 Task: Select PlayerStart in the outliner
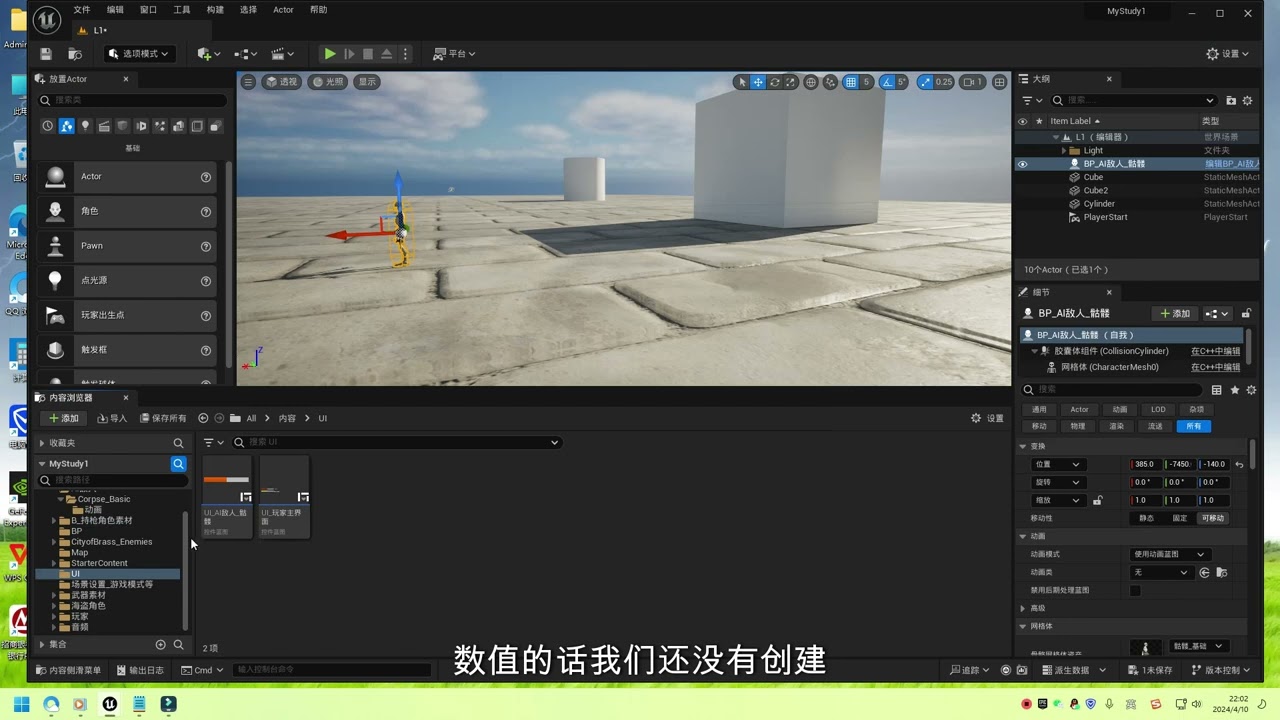click(1105, 217)
